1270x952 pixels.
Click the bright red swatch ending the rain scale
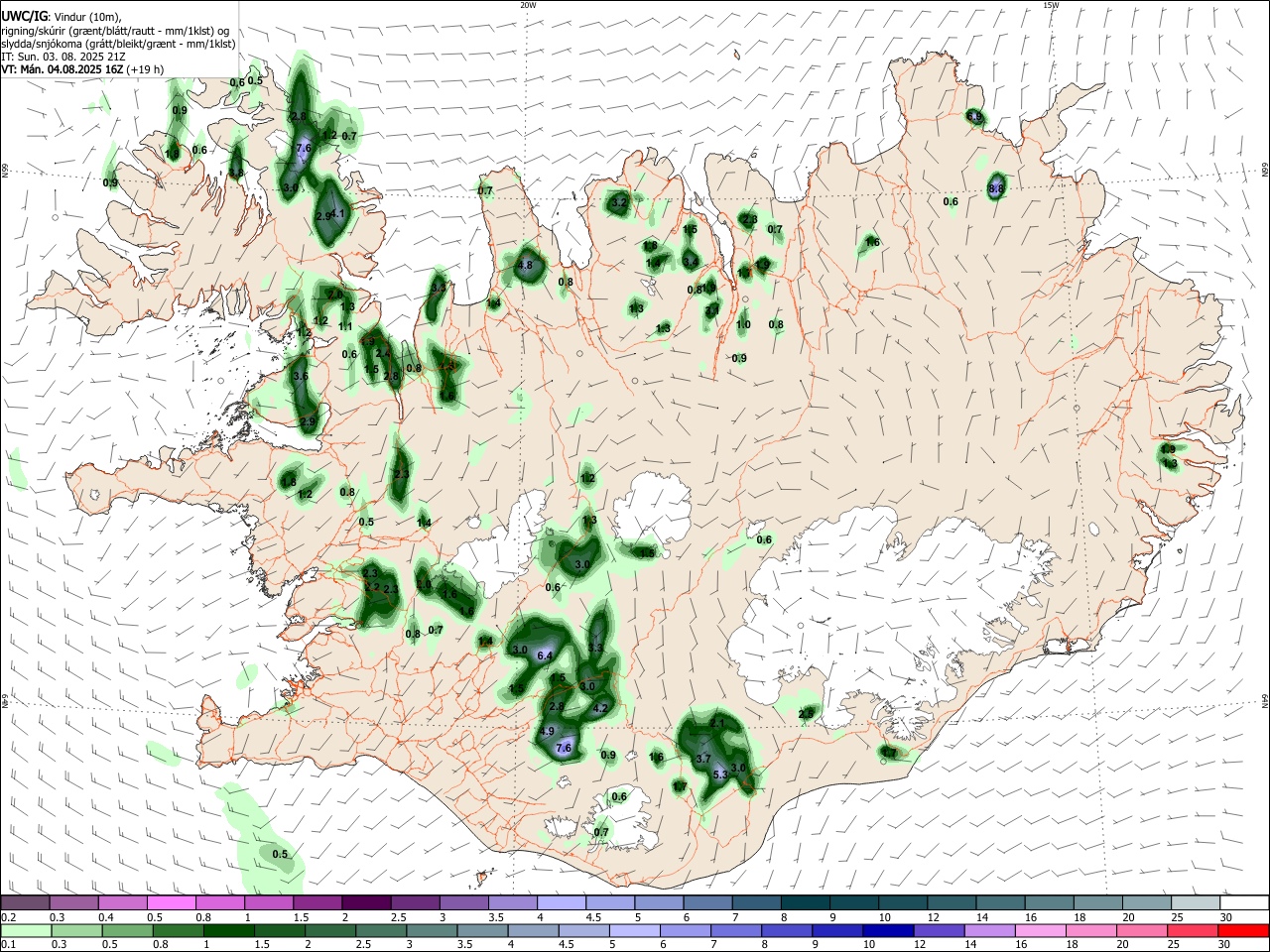tap(1244, 930)
